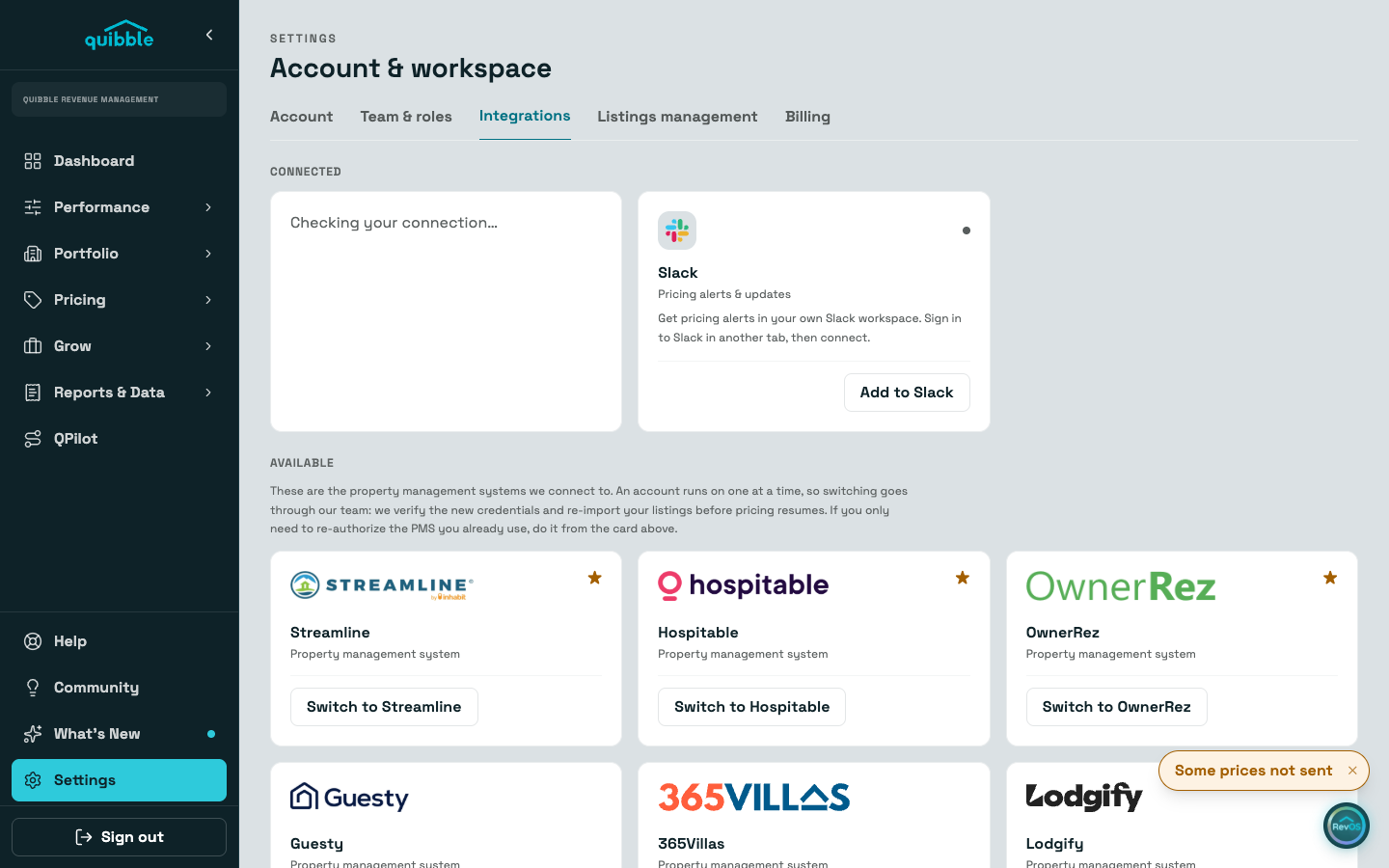
Task: Go to the Billing tab
Action: point(807,117)
